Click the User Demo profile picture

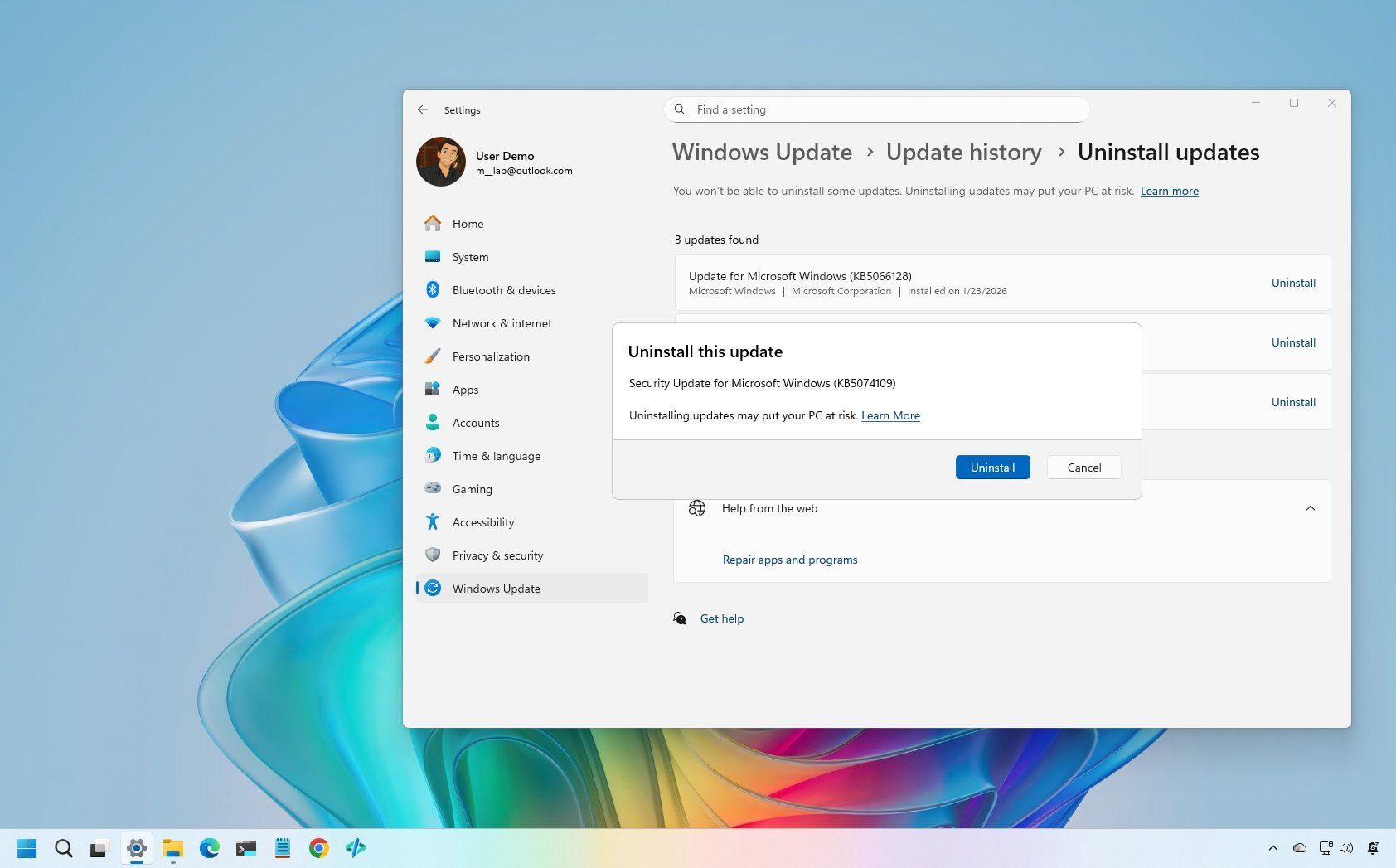click(x=440, y=162)
